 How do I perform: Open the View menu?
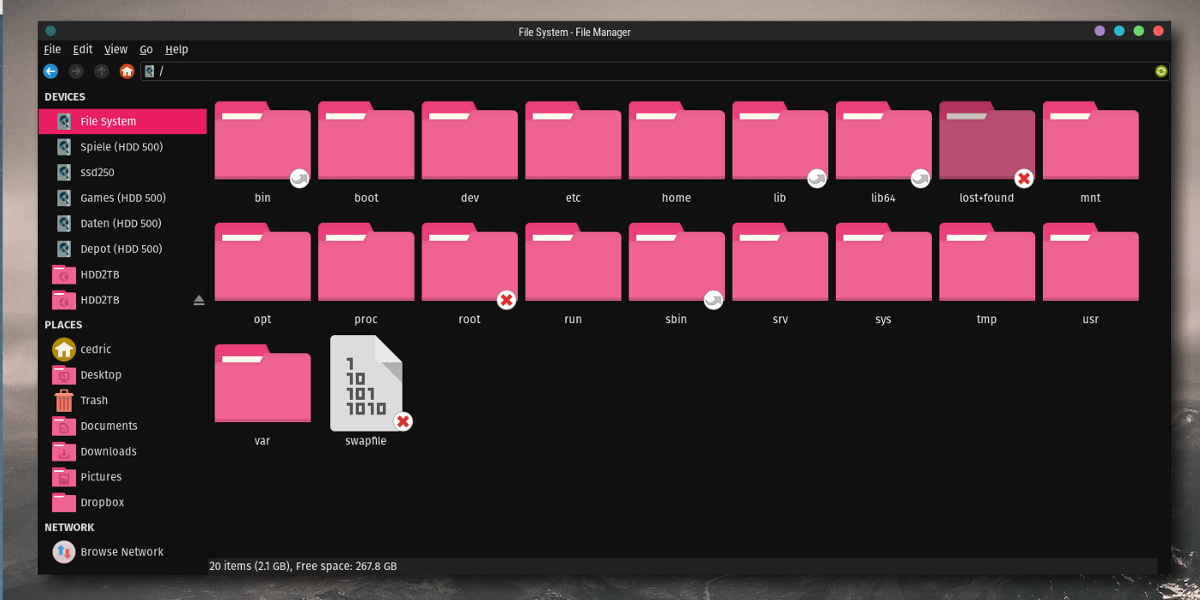[x=116, y=49]
